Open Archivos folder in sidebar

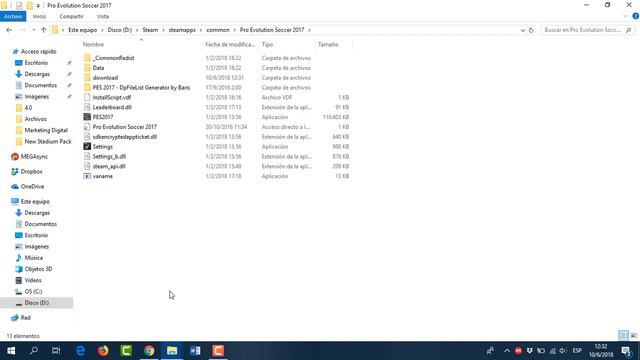coord(35,119)
